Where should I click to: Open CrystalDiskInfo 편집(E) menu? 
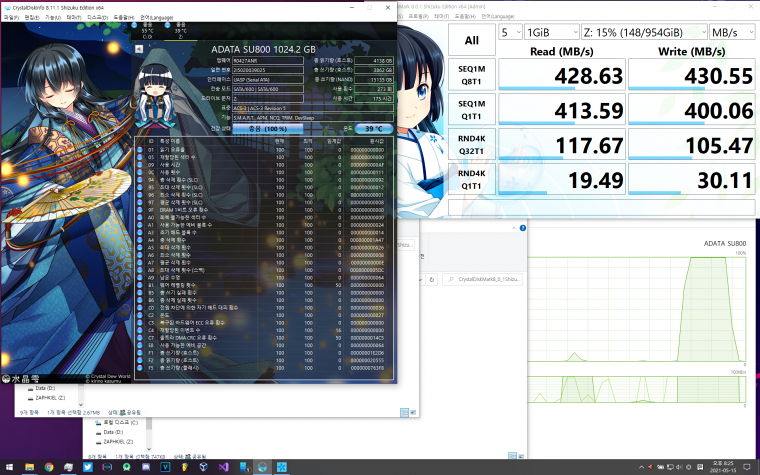pyautogui.click(x=32, y=17)
